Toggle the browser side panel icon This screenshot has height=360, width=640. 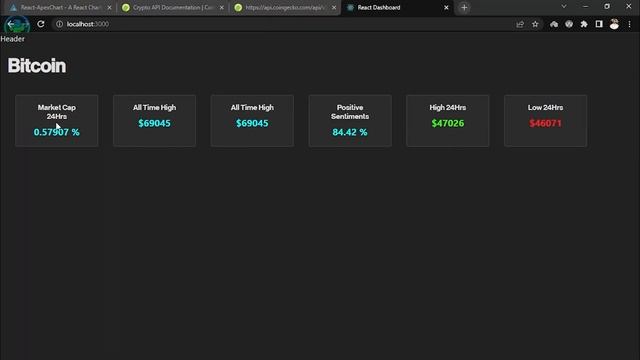click(x=599, y=24)
